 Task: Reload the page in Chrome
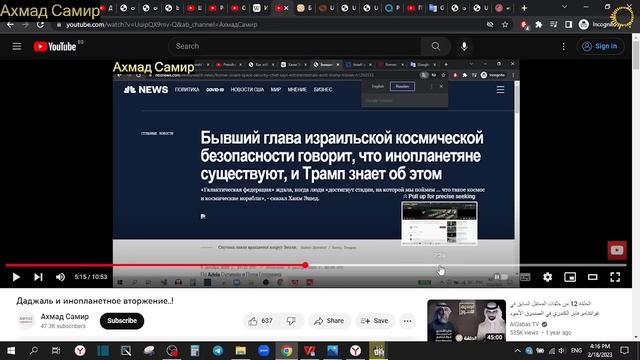tap(40, 24)
